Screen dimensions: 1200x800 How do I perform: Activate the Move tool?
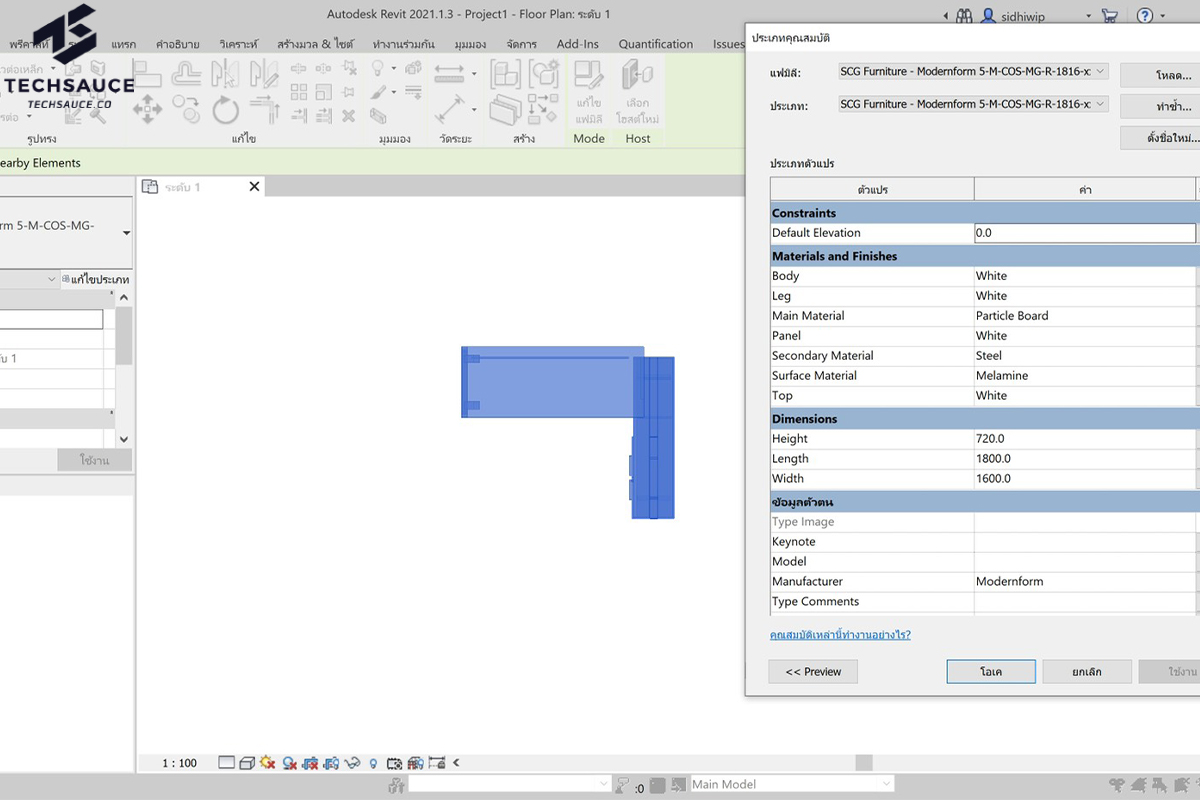point(148,108)
